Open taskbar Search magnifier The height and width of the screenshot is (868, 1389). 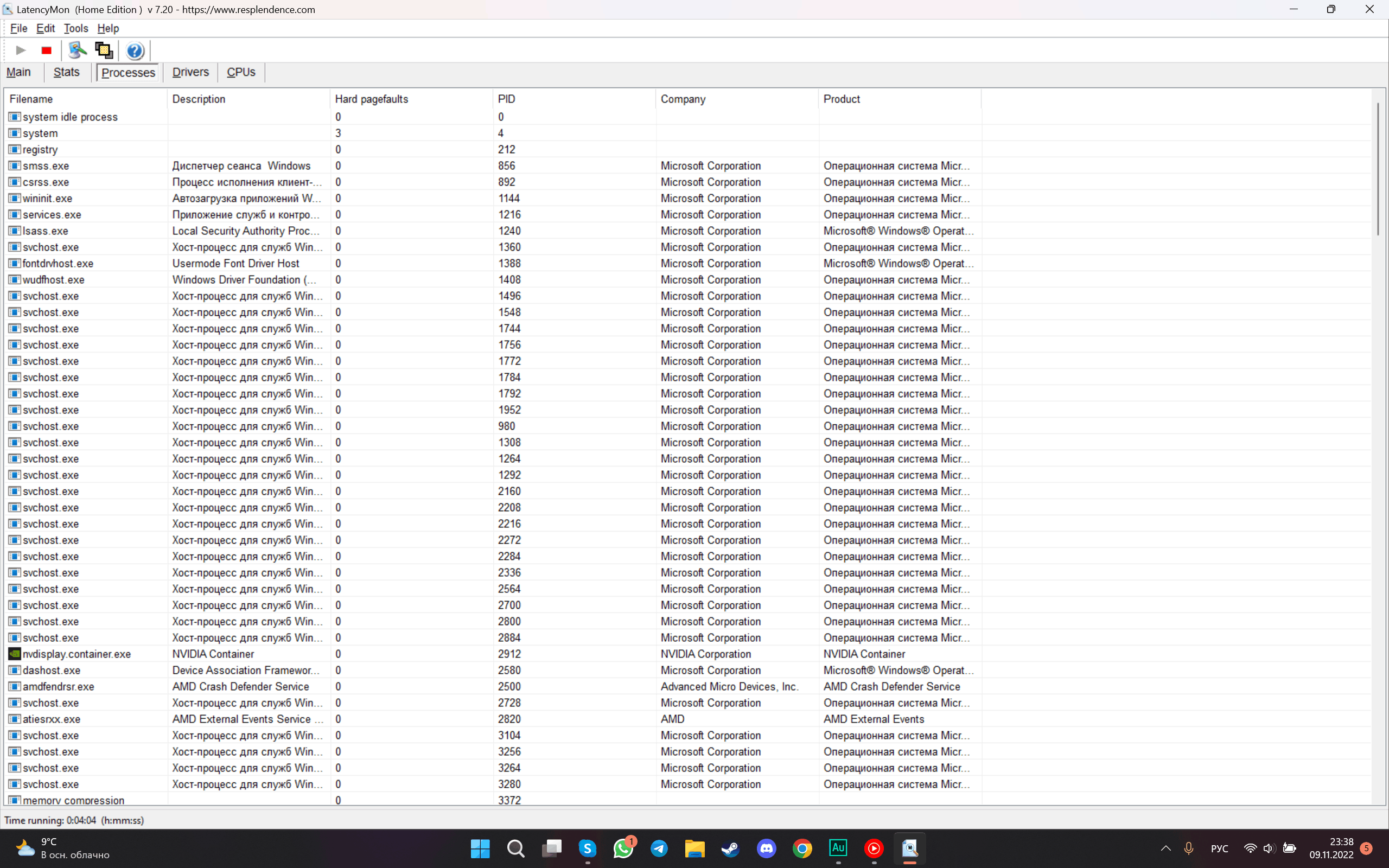tap(515, 848)
